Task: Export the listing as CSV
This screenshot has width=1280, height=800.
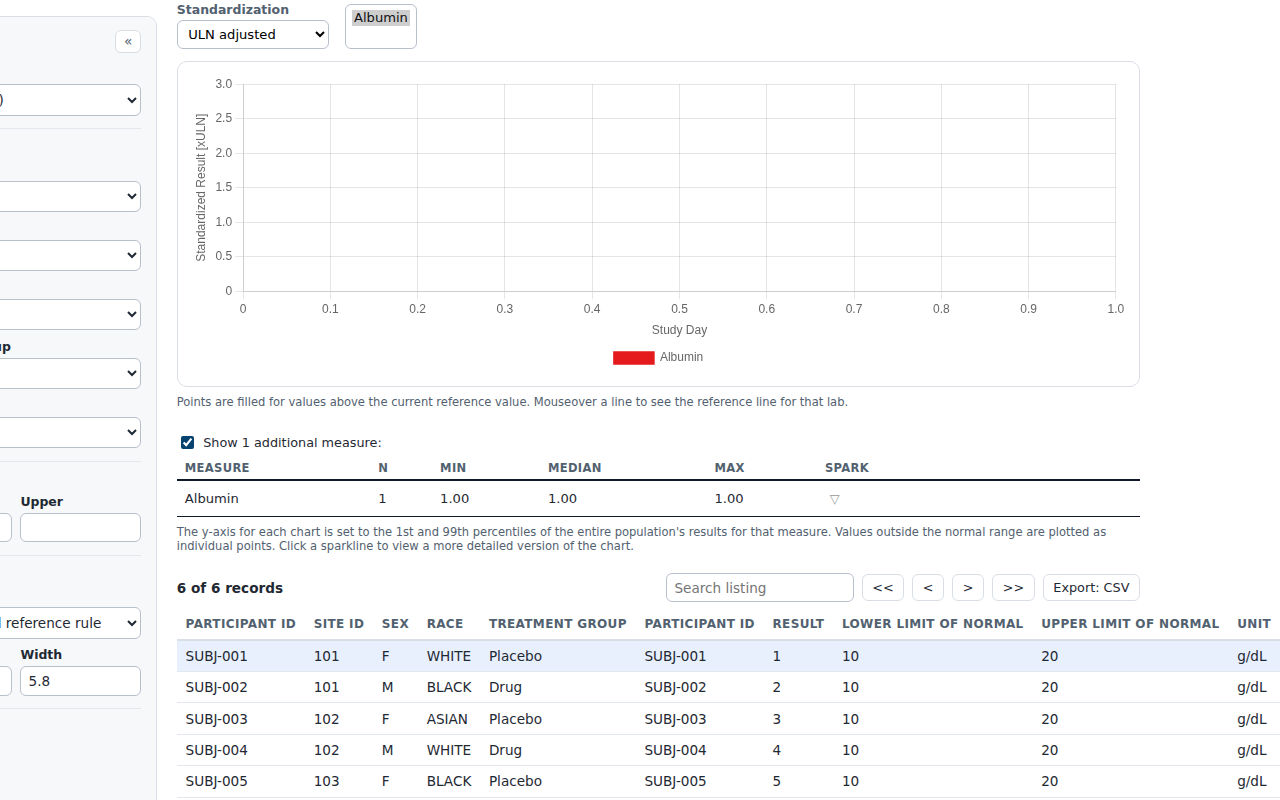Action: [x=1091, y=588]
